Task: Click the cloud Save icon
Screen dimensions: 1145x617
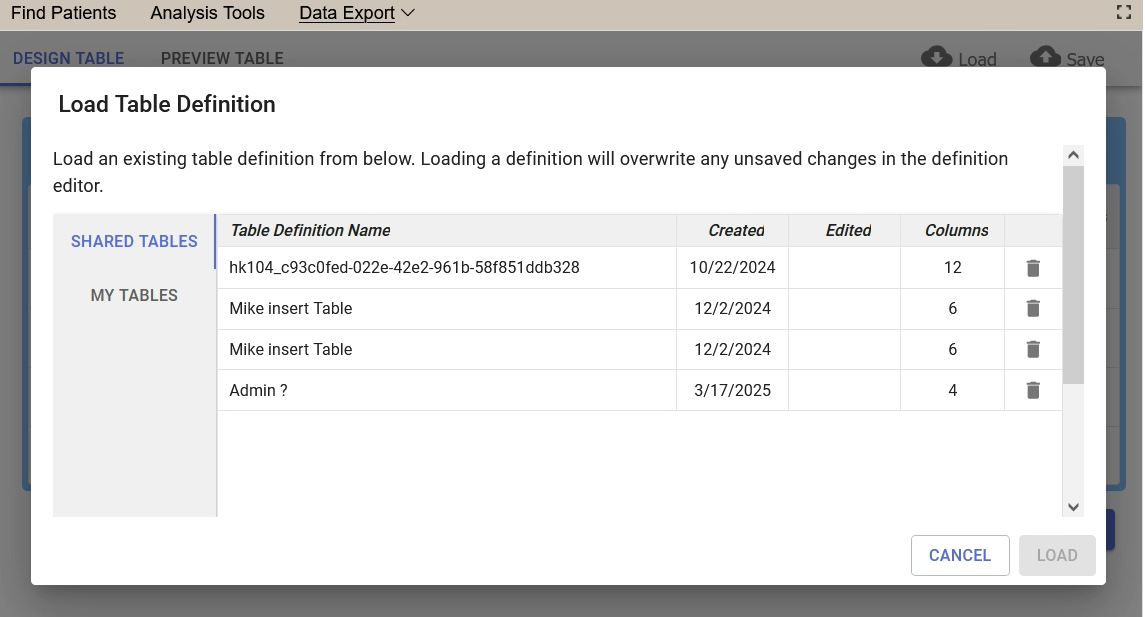Action: click(1045, 57)
